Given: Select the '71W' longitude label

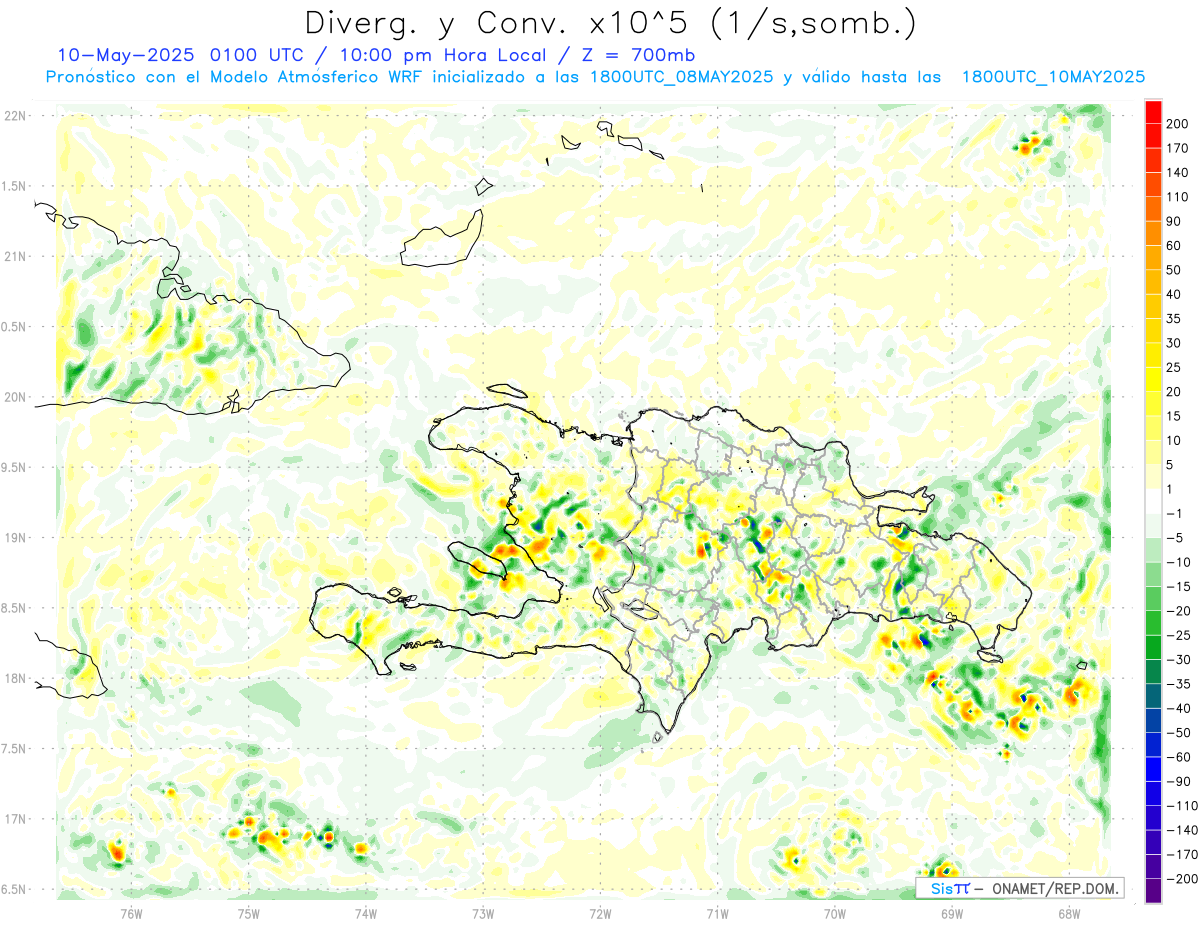Looking at the screenshot, I should (x=717, y=914).
